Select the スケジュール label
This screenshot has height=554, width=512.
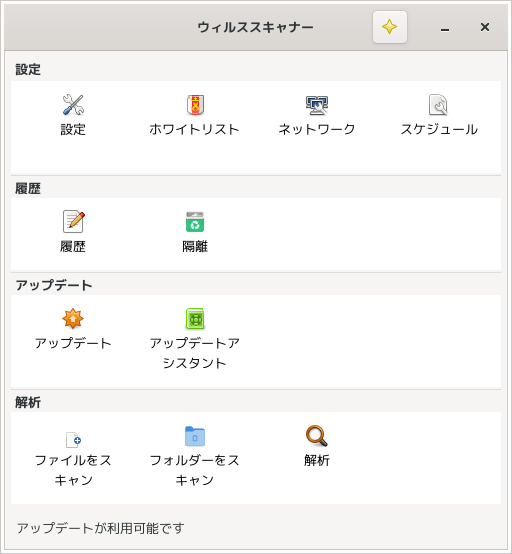coord(439,129)
